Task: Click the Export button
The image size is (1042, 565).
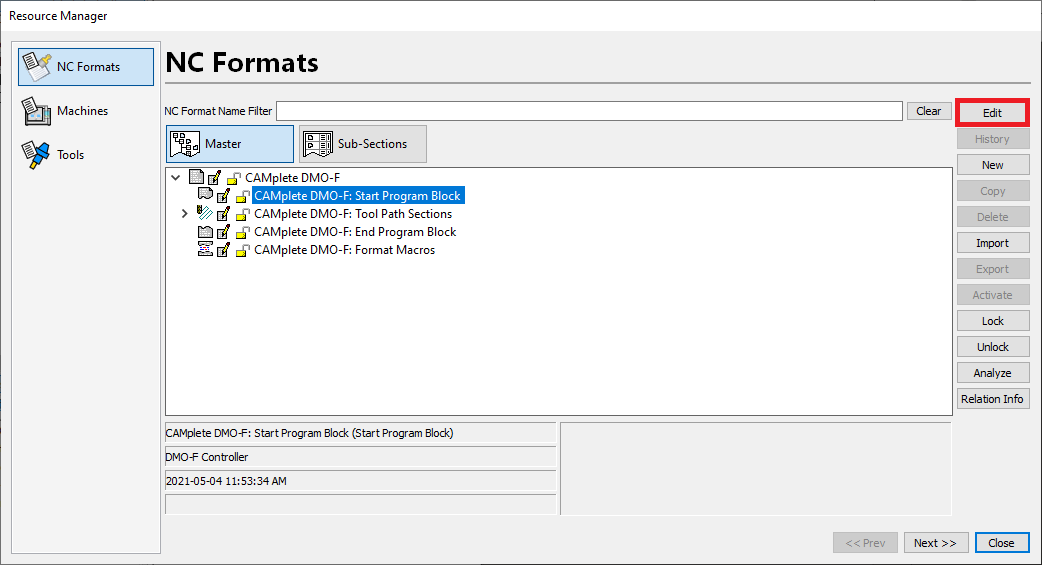Action: pos(993,269)
